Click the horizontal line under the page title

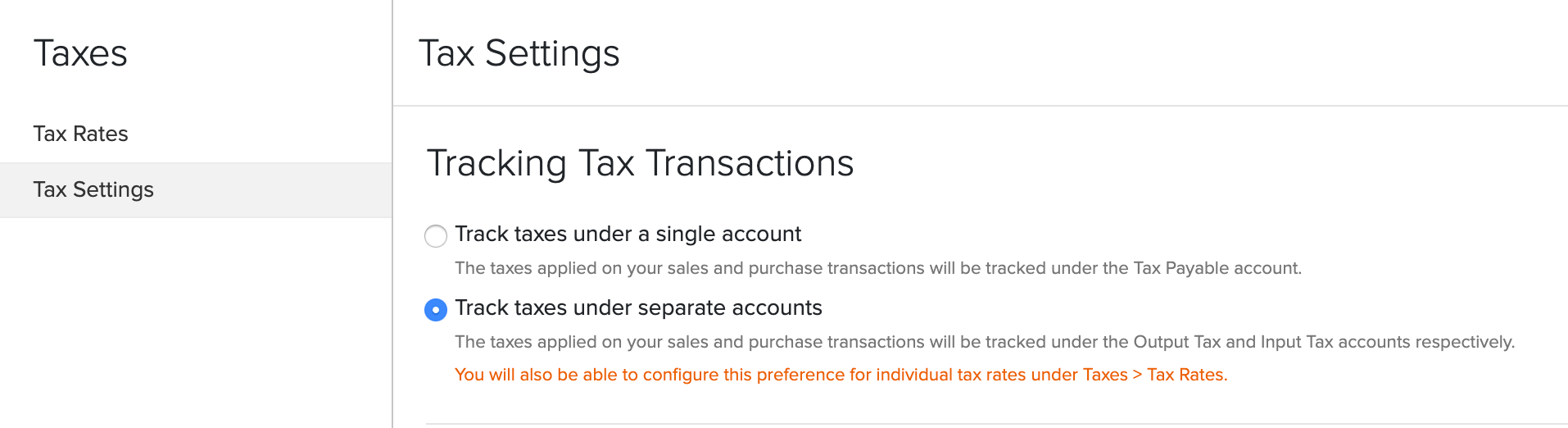[x=980, y=106]
